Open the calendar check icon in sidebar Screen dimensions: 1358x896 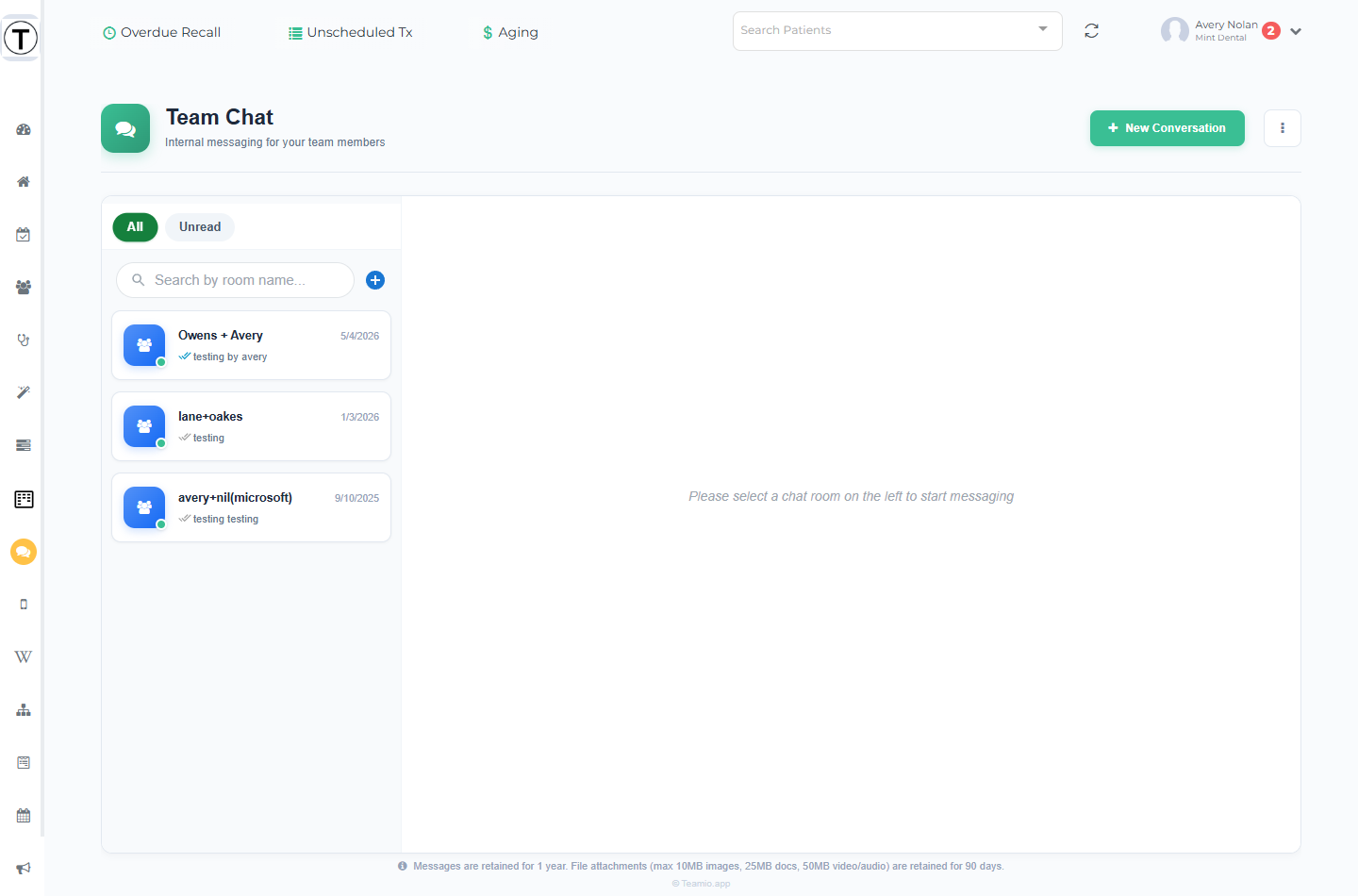point(24,235)
